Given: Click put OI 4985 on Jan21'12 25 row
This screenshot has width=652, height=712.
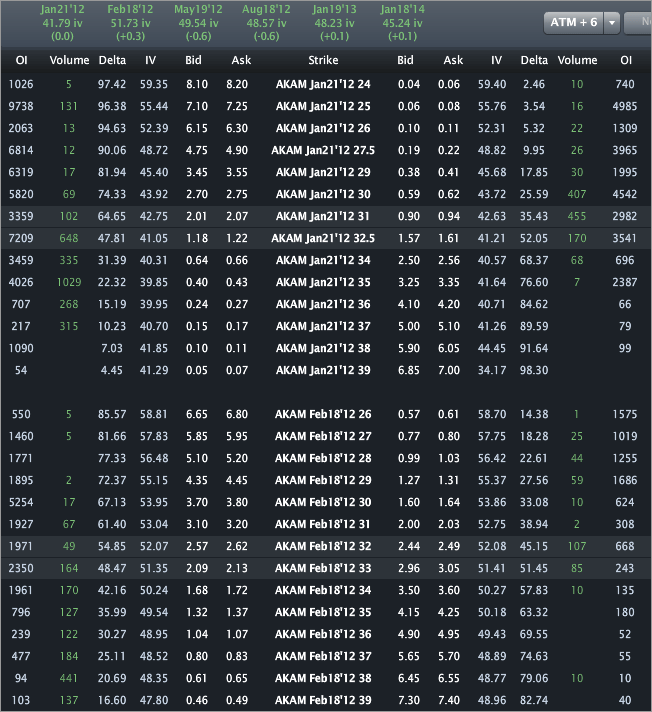Looking at the screenshot, I should pos(625,106).
